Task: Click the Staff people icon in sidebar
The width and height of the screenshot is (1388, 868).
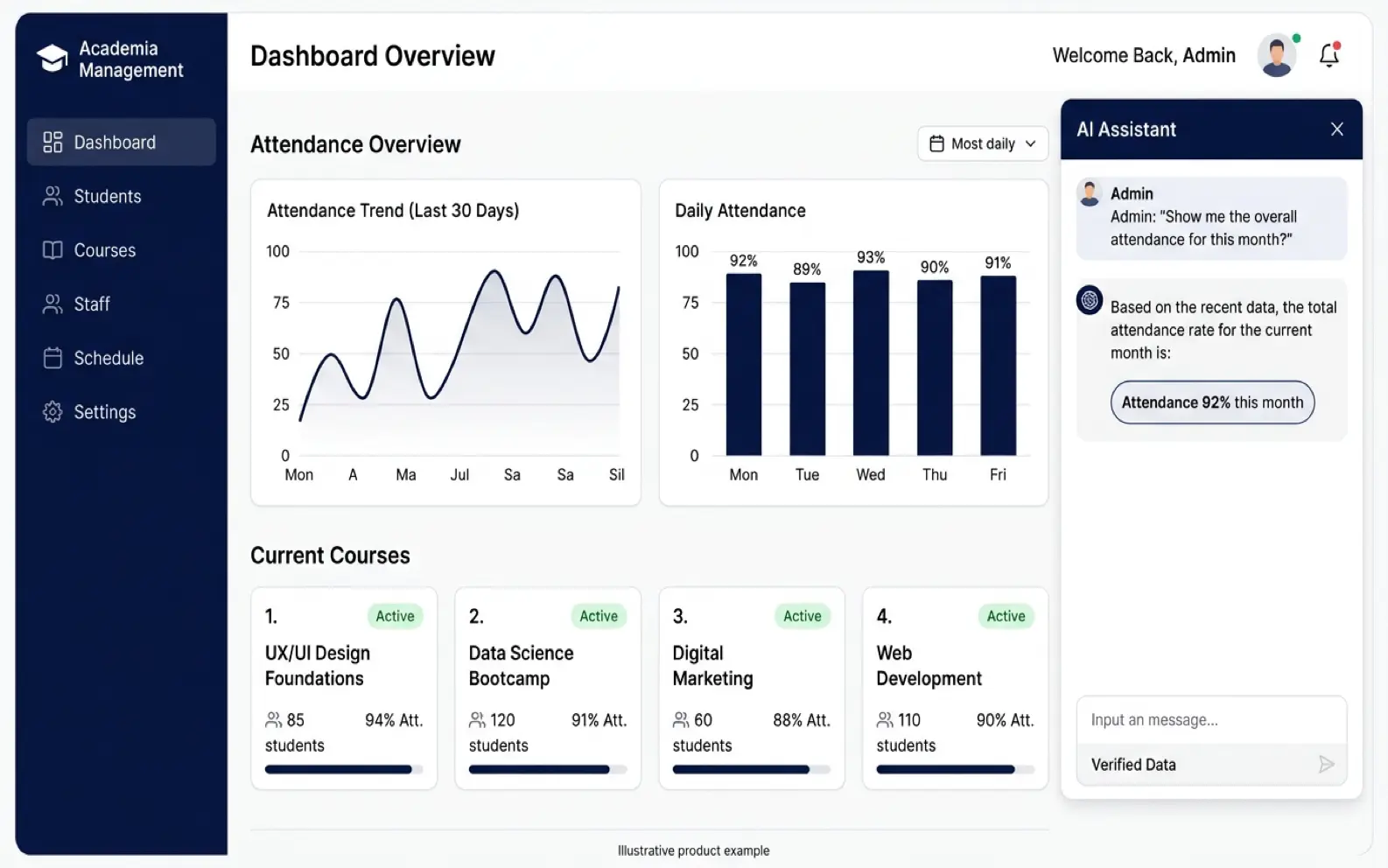Action: click(53, 304)
